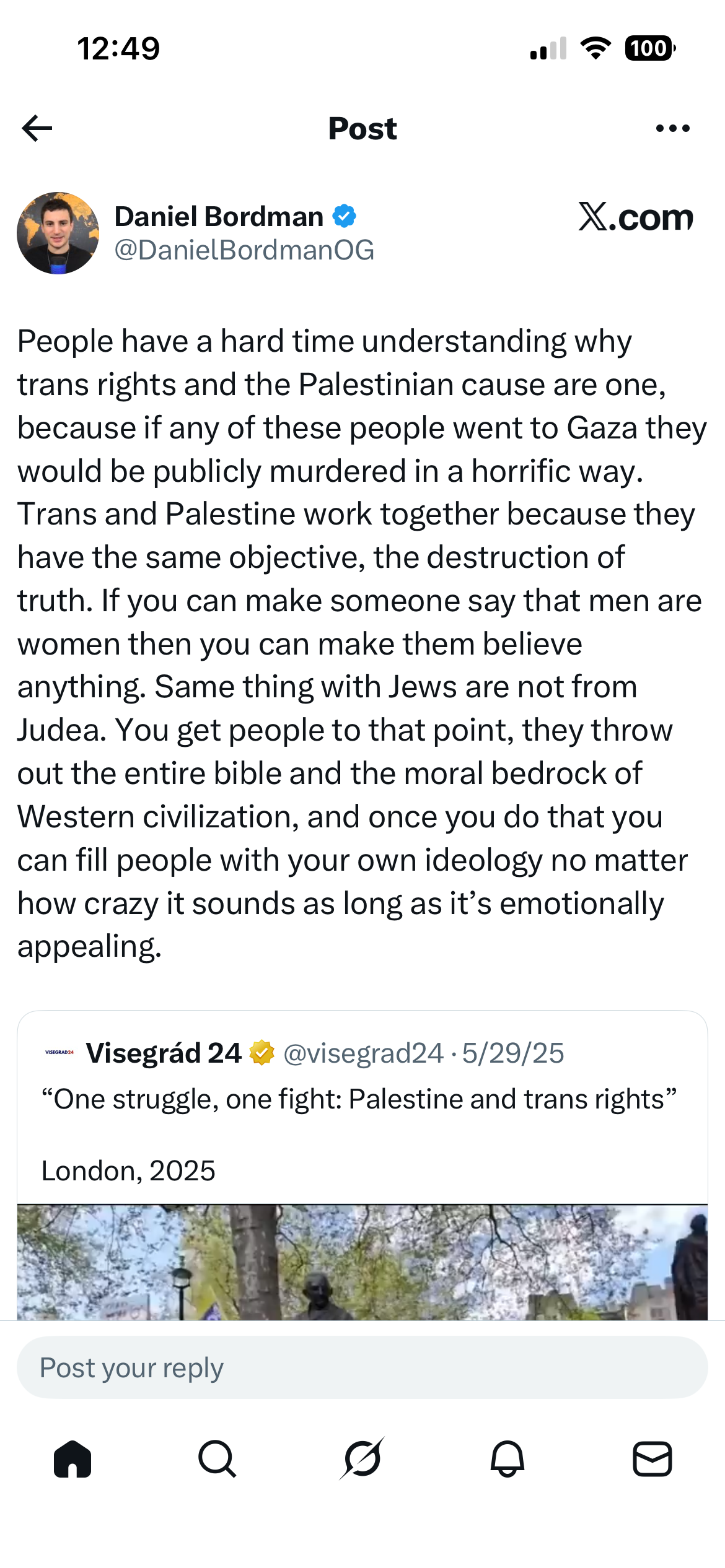725x1568 pixels.
Task: Open the three-dot more options menu
Action: [672, 128]
